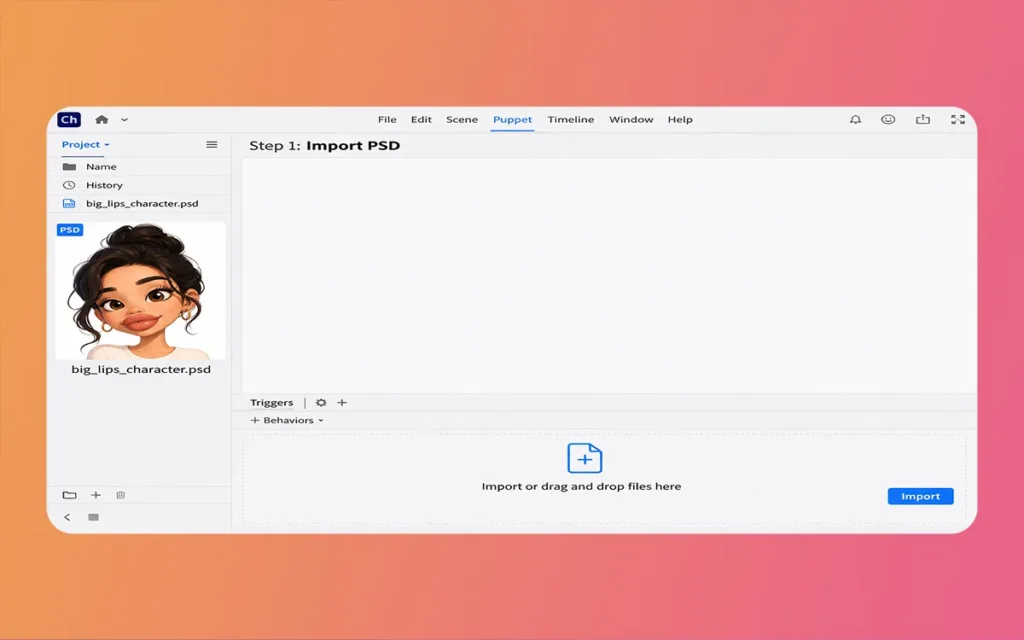
Task: Open the notifications bell
Action: tap(855, 120)
